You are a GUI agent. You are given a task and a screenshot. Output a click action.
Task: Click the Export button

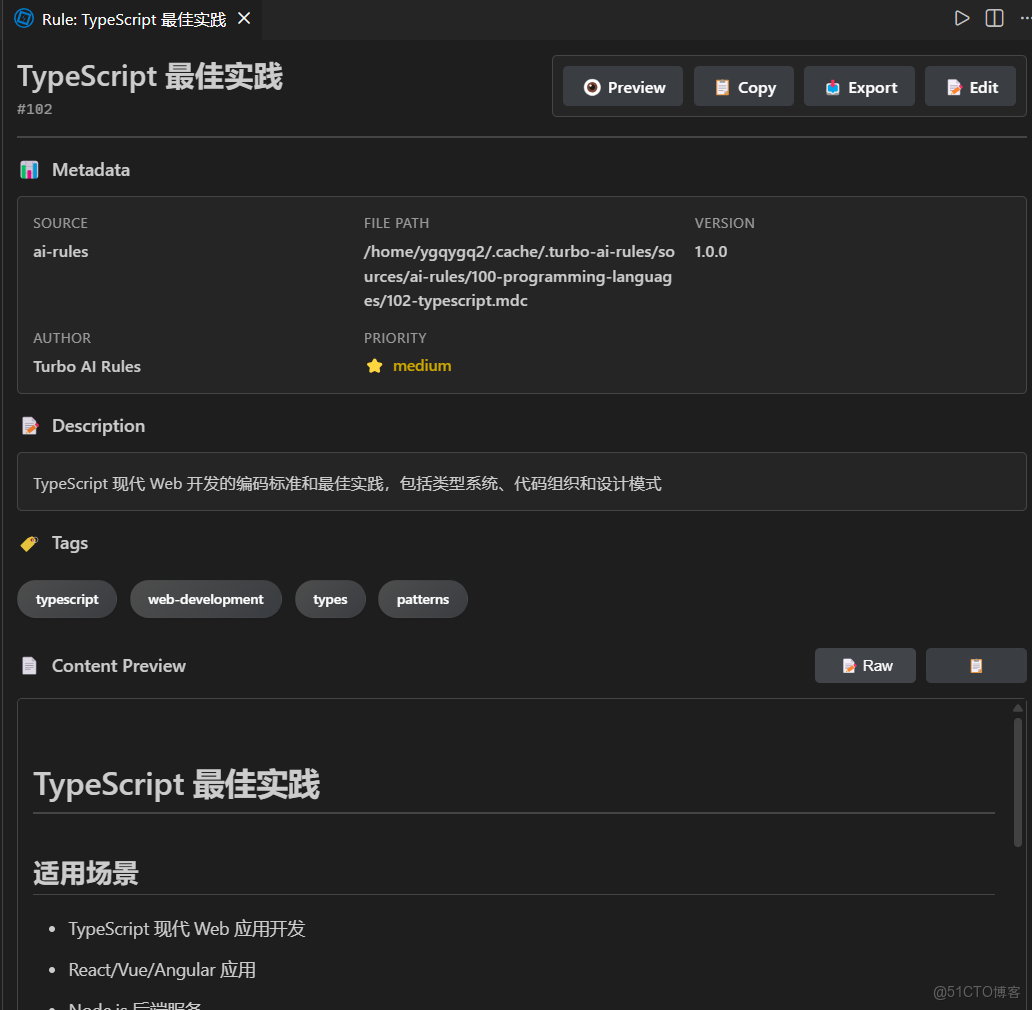(859, 86)
